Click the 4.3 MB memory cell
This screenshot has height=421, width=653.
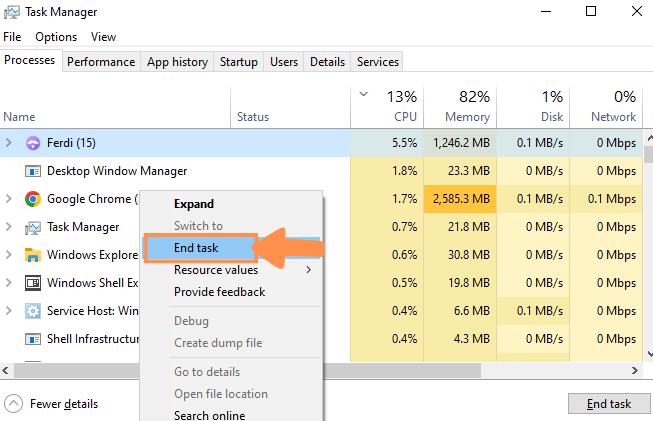coord(460,339)
